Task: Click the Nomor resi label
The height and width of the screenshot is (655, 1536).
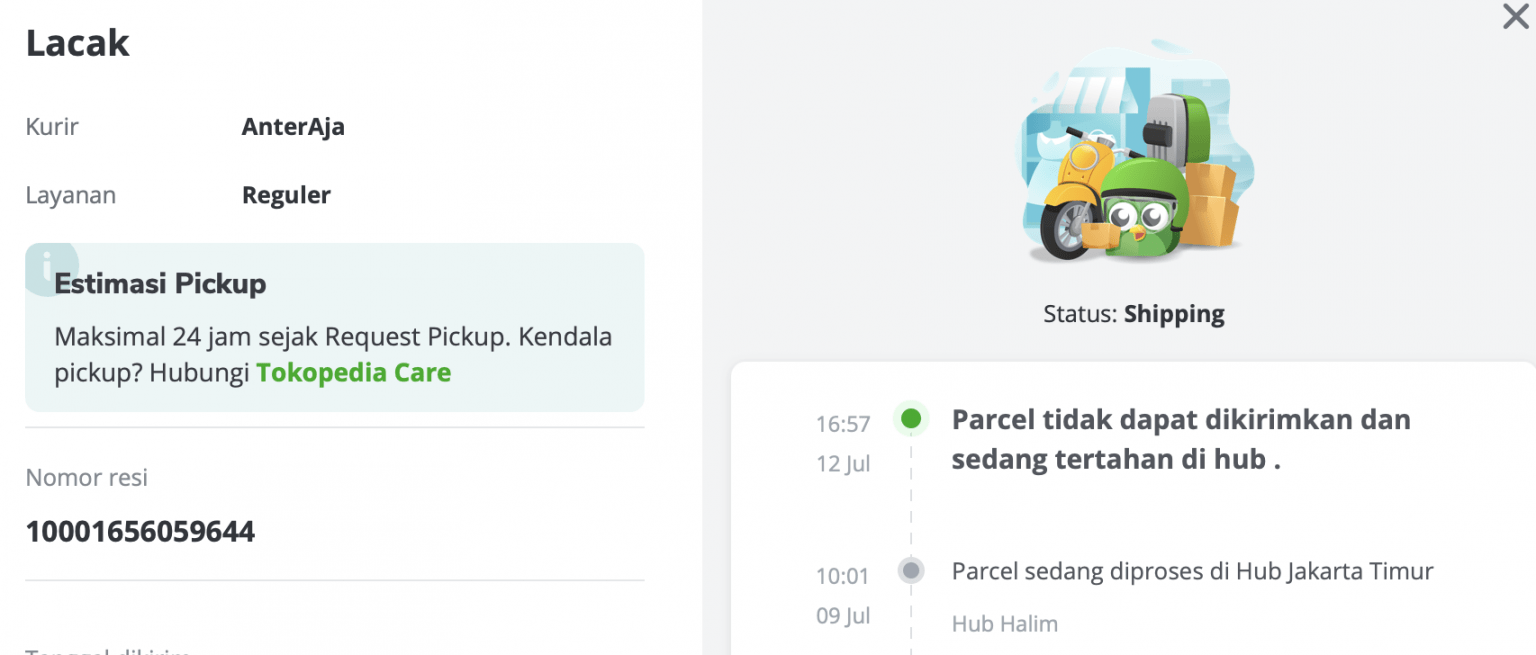Action: [87, 477]
